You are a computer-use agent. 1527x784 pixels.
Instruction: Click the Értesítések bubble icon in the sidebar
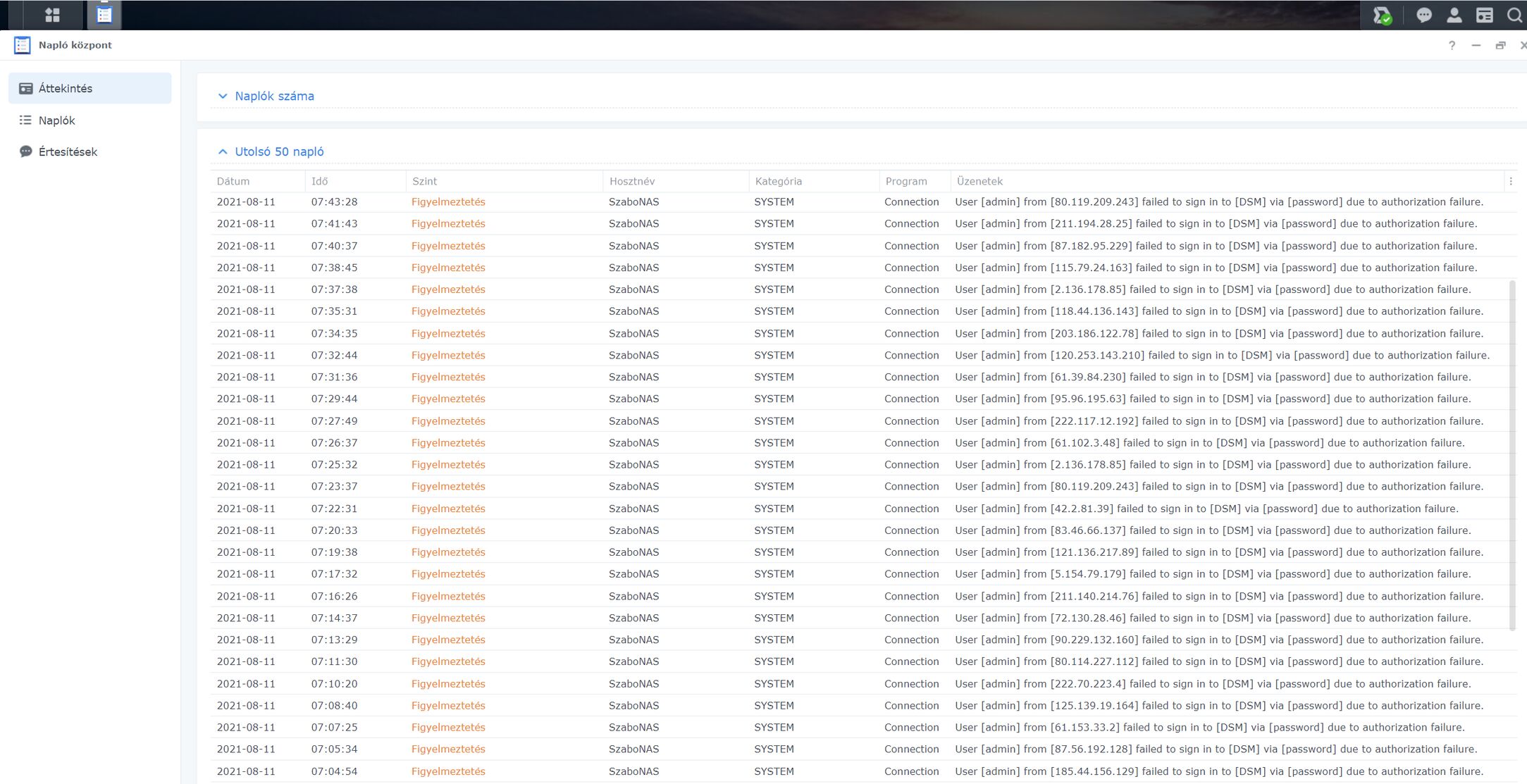pyautogui.click(x=26, y=151)
